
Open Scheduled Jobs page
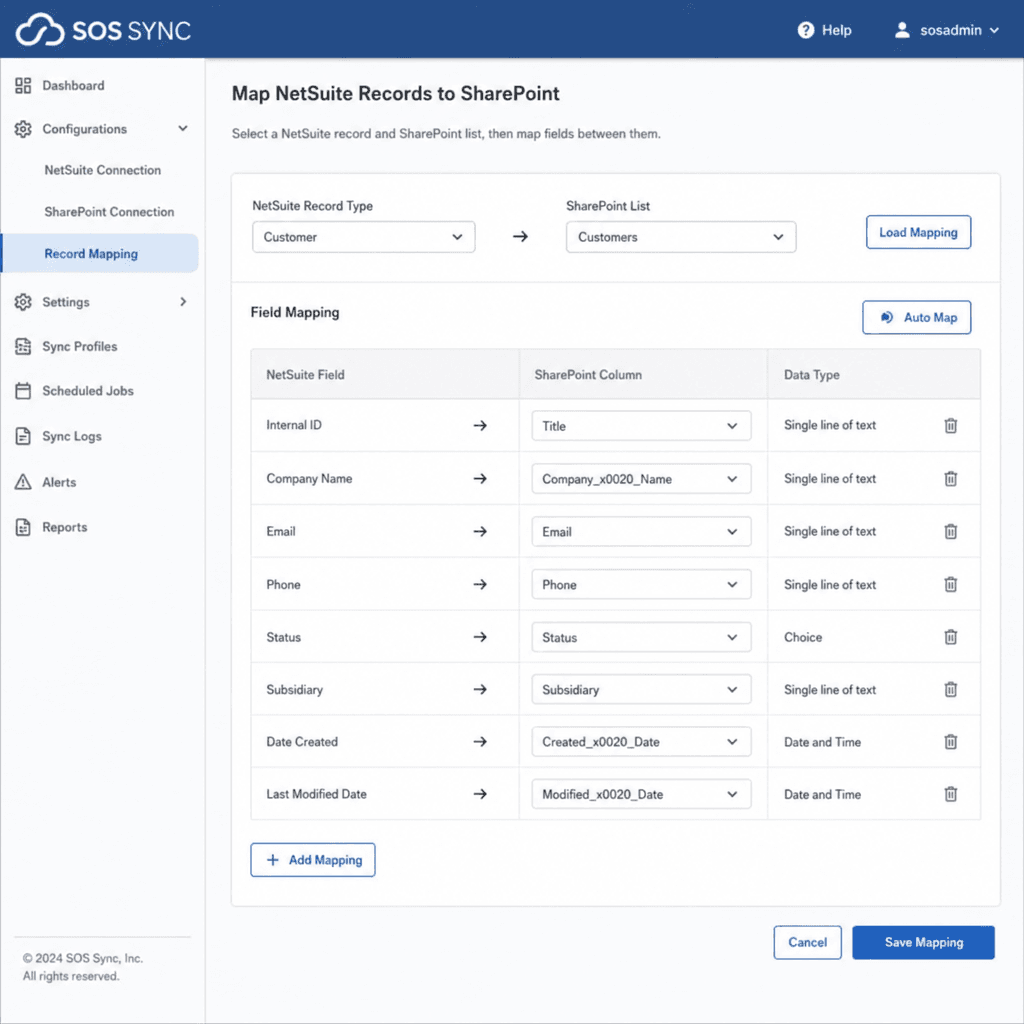click(88, 391)
